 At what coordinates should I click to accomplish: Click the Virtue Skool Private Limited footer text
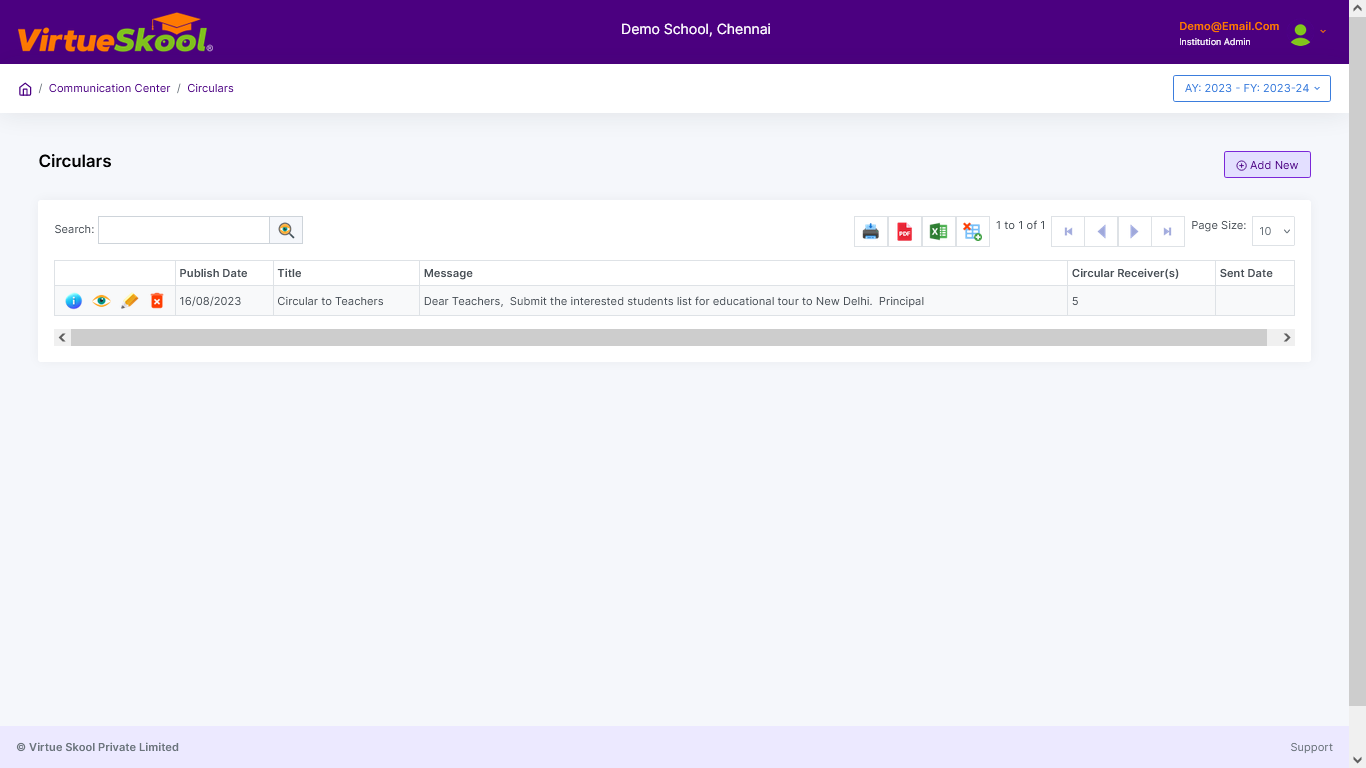tap(98, 747)
